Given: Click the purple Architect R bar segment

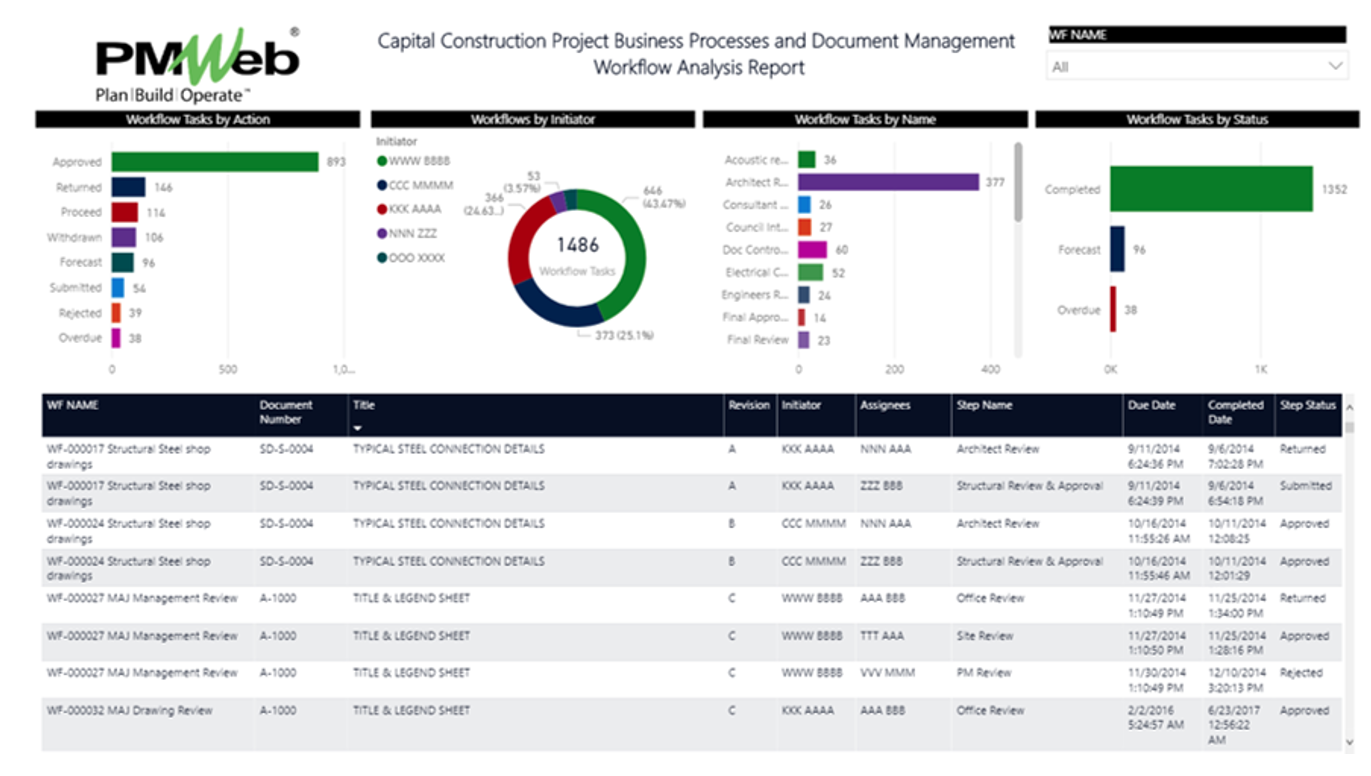Looking at the screenshot, I should coord(890,184).
